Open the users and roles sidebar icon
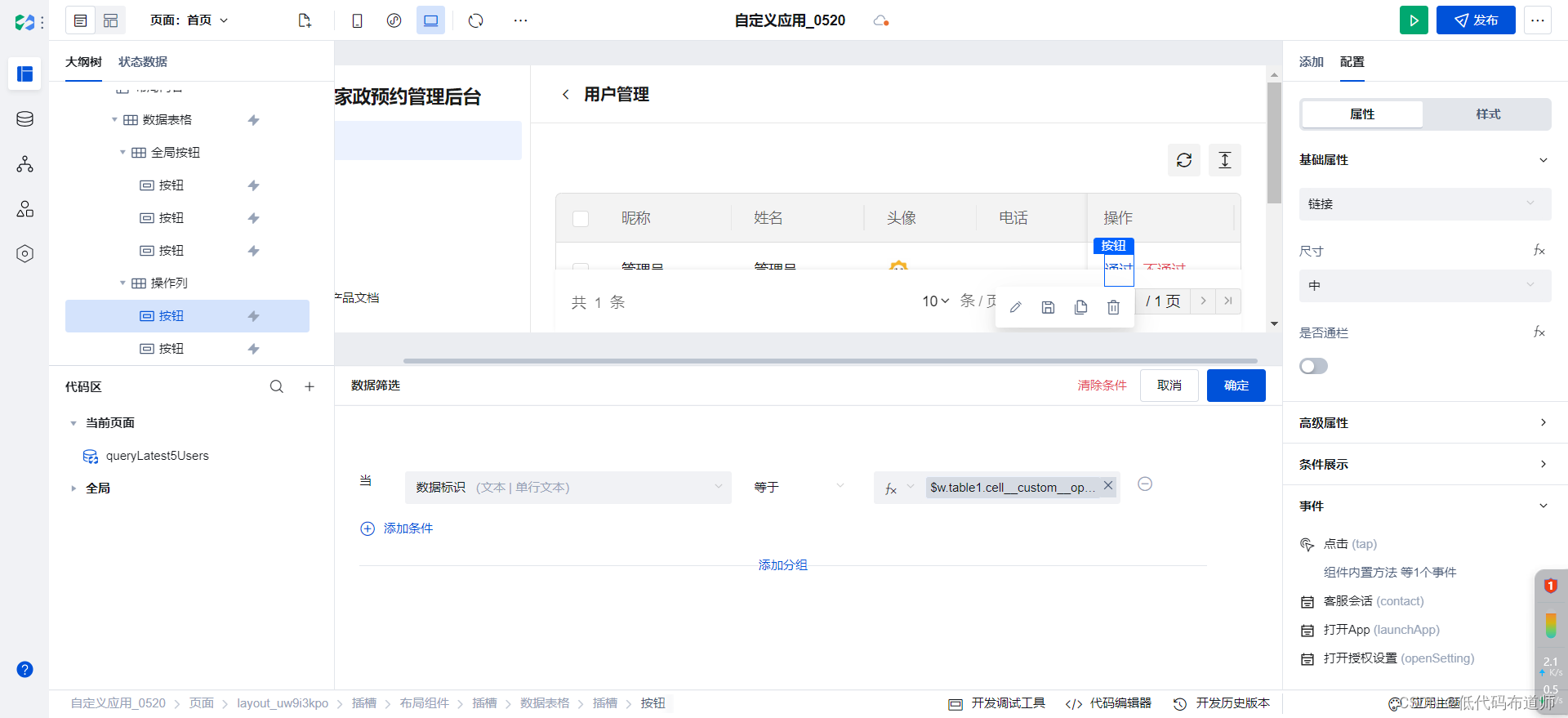Viewport: 1568px width, 718px height. click(x=24, y=209)
